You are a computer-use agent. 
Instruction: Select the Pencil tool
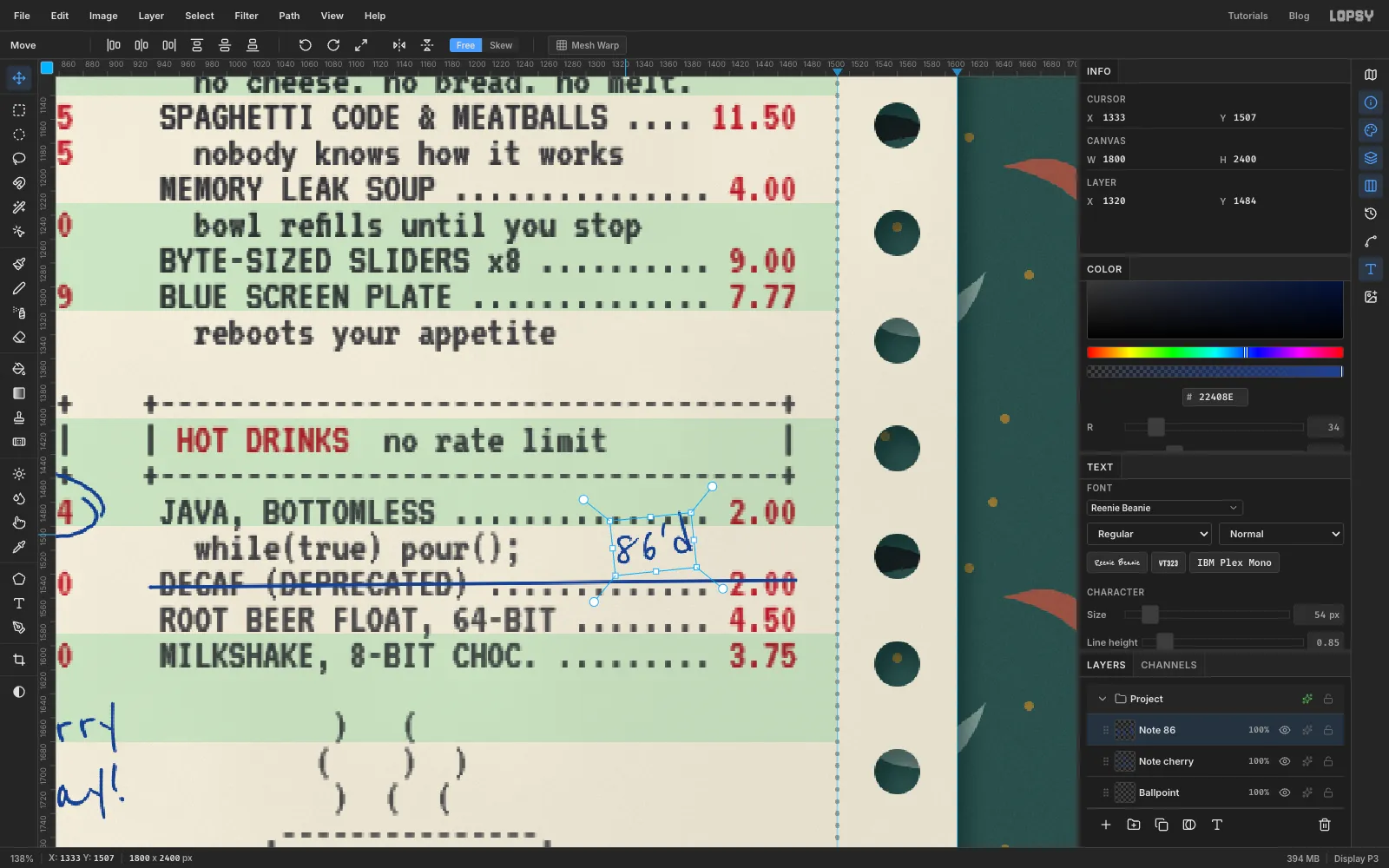coord(19,288)
